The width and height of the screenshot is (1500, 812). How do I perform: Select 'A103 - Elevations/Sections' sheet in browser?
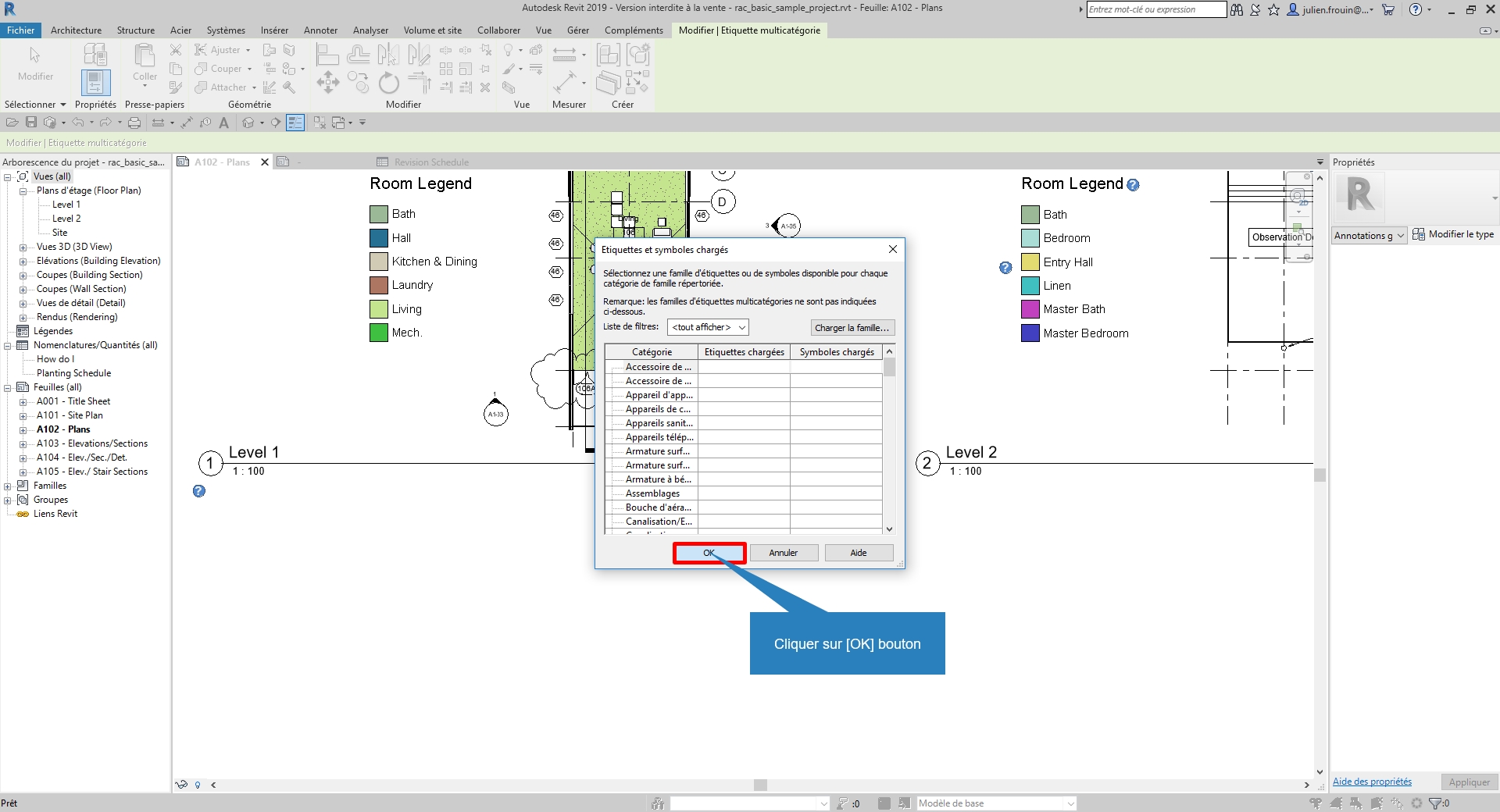pyautogui.click(x=91, y=443)
